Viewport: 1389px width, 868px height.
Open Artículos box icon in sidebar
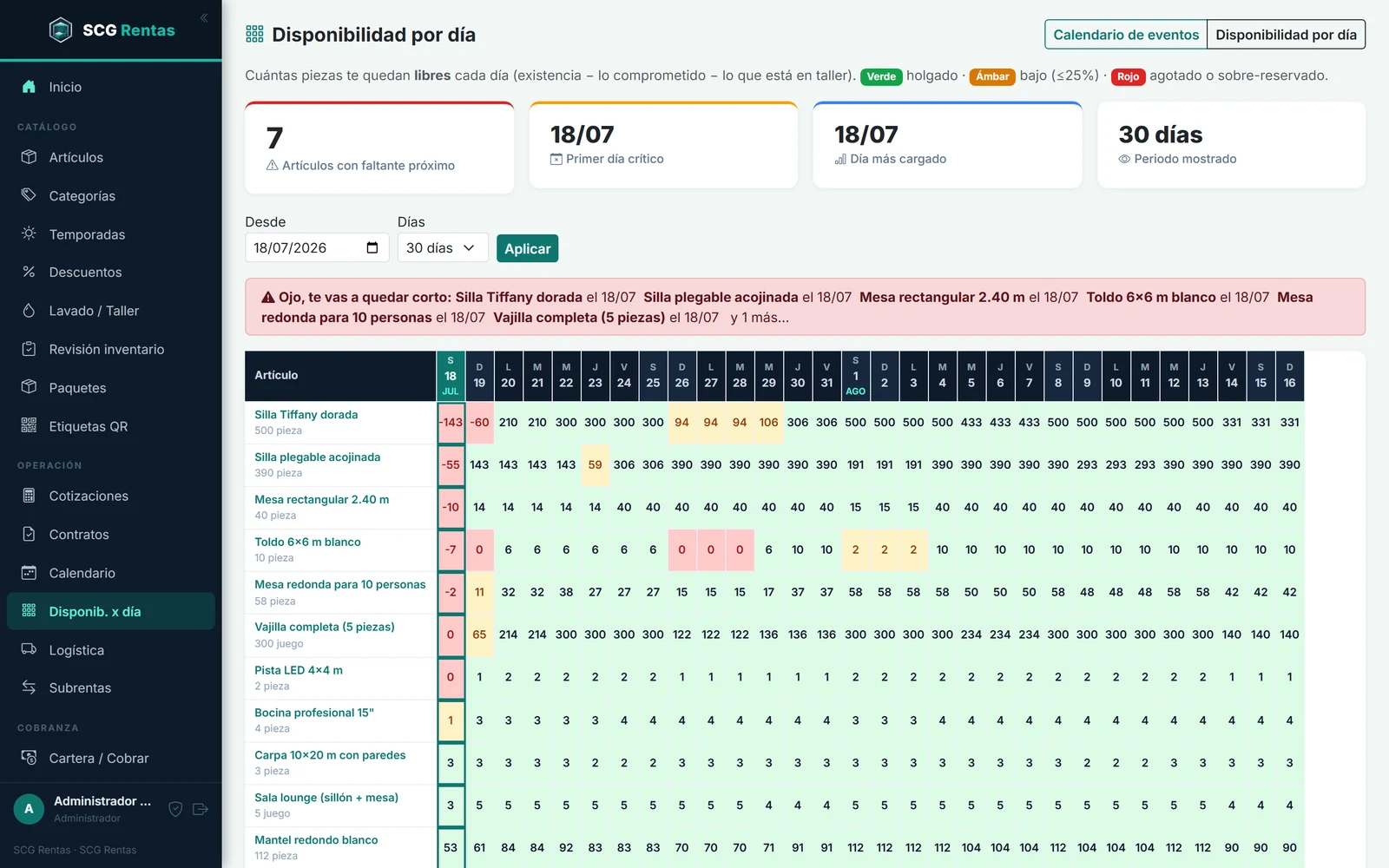point(29,157)
